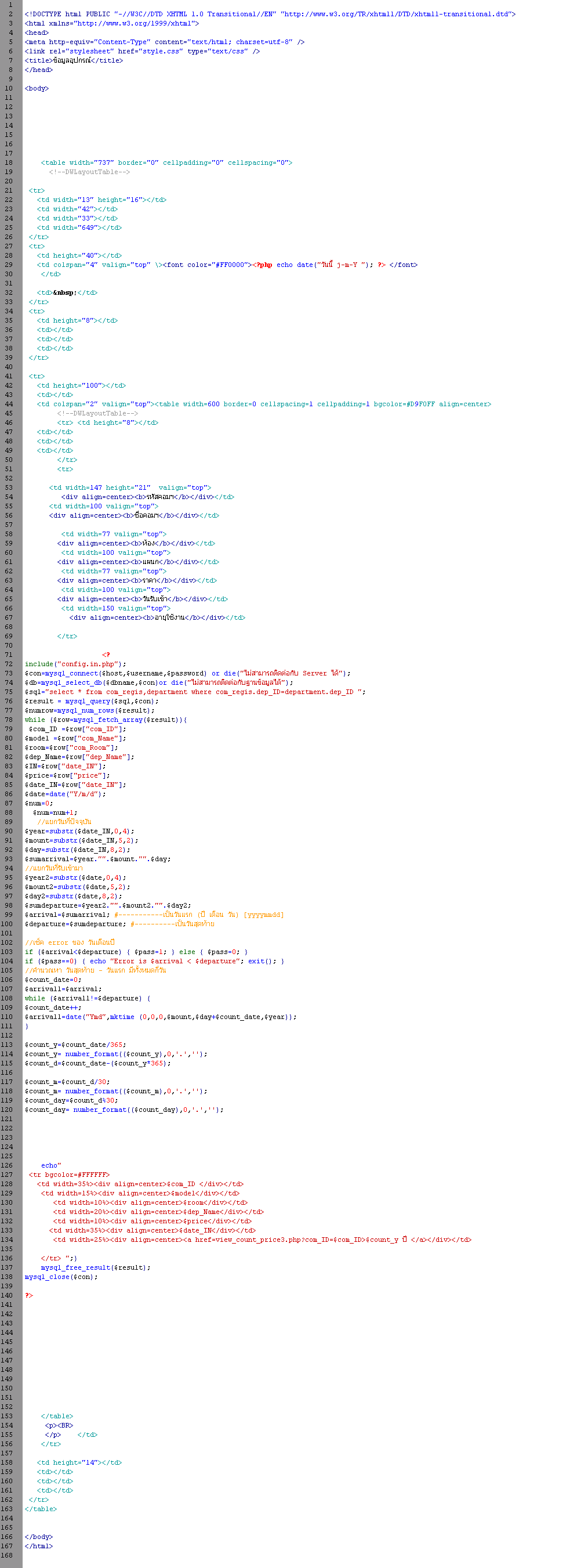Click the closing </html> tag
Screen dimensions: 577x1568
pos(39,1545)
